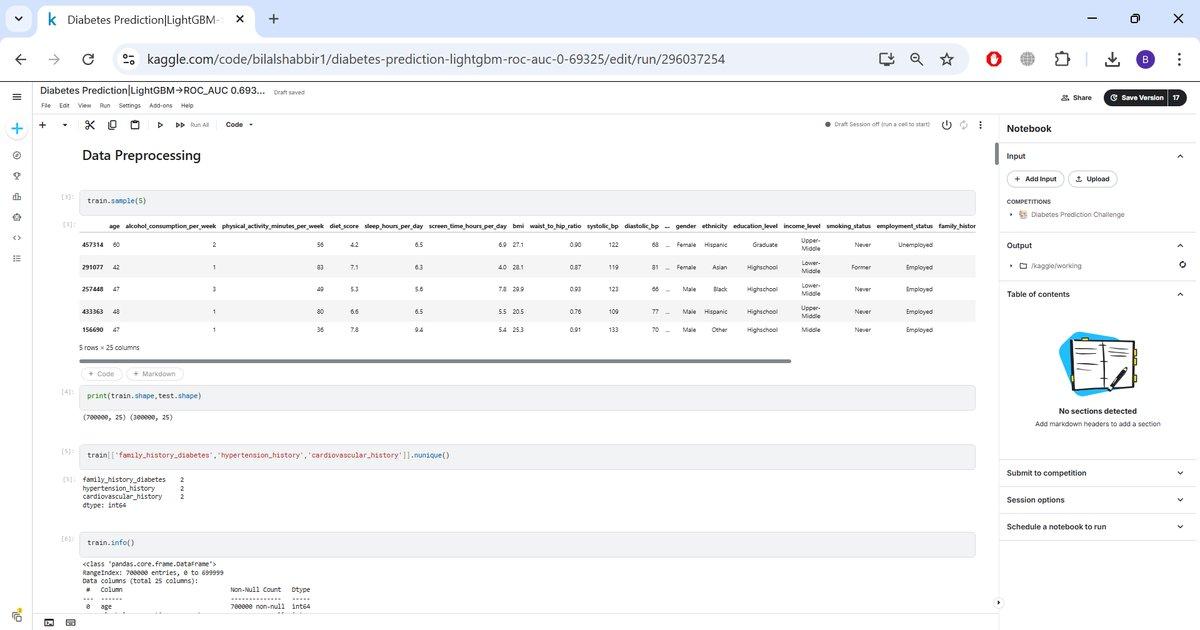Screen dimensions: 1200x630
Task: Open the trophy Competitions icon in sidebar
Action: [16, 176]
